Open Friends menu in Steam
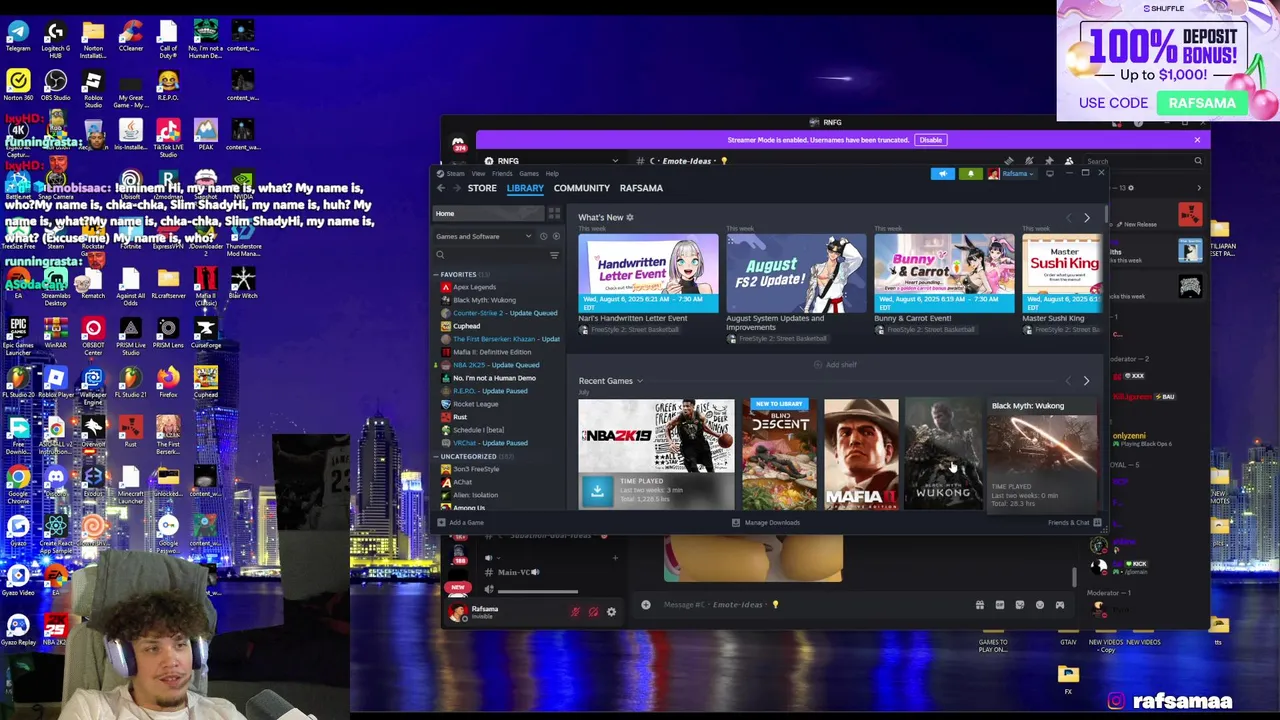1280x720 pixels. (x=502, y=173)
